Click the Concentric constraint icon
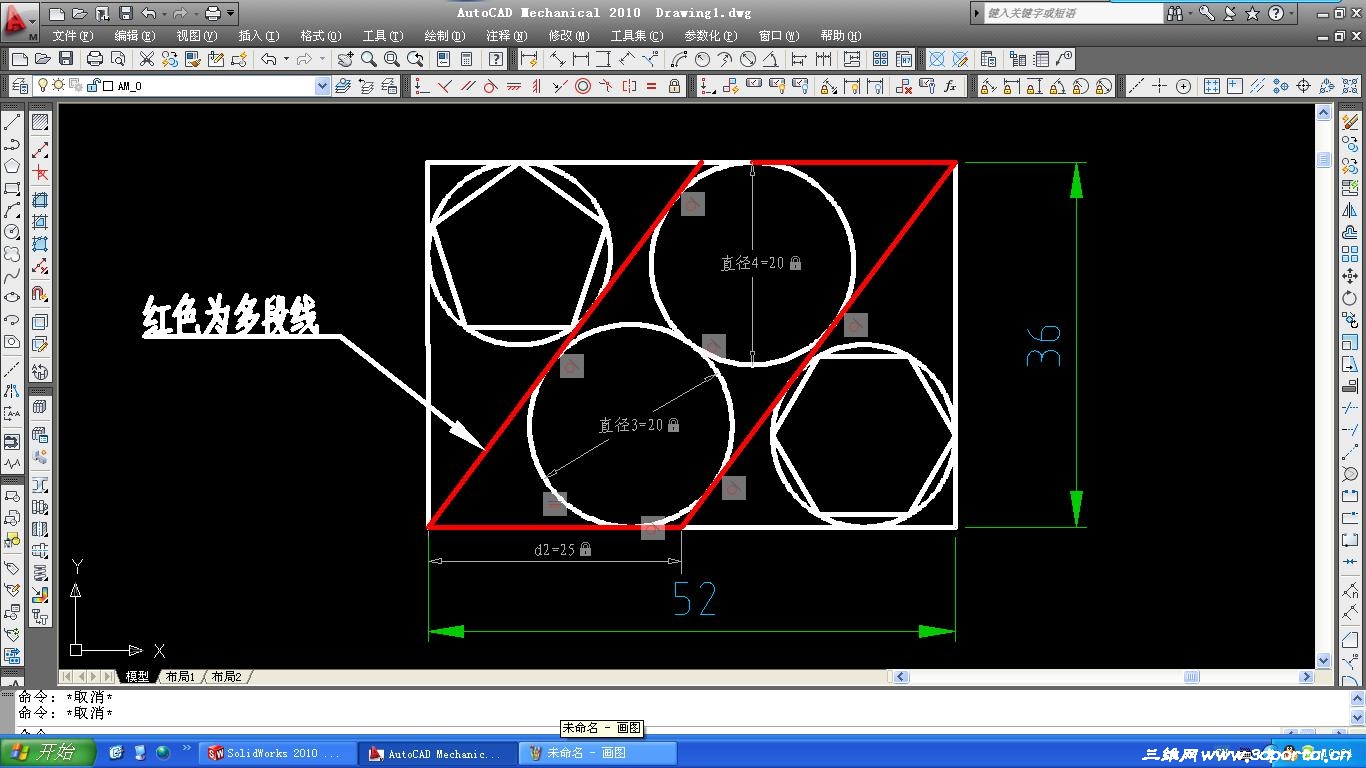This screenshot has width=1366, height=768. [x=583, y=86]
